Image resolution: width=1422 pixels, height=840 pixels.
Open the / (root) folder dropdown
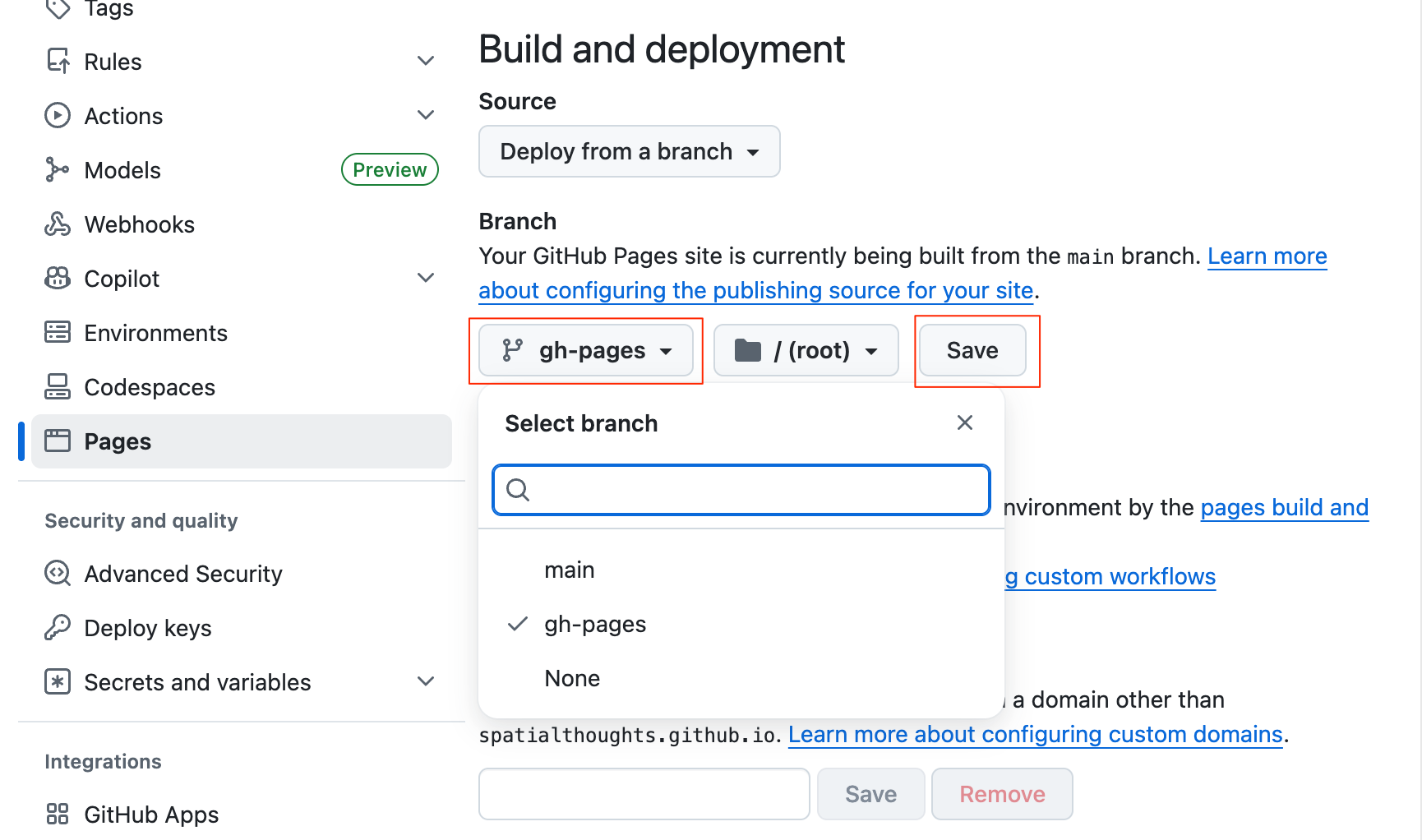pos(806,351)
